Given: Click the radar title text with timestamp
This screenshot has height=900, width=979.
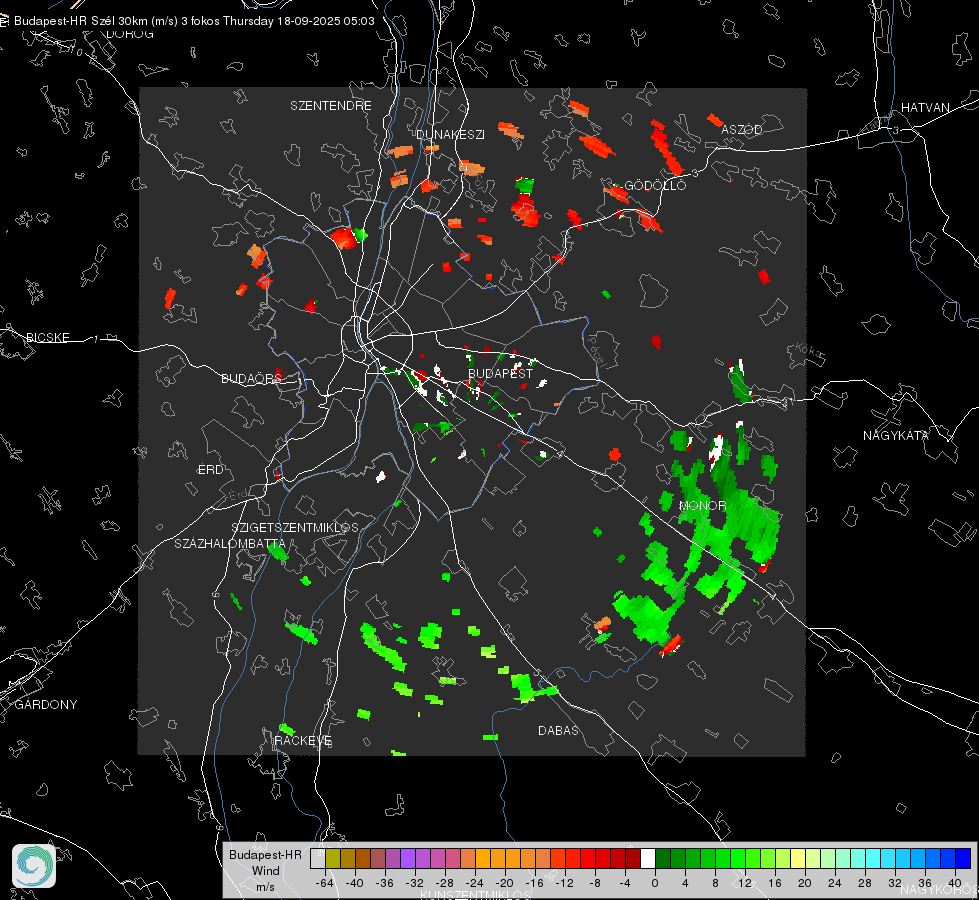Looking at the screenshot, I should 195,20.
